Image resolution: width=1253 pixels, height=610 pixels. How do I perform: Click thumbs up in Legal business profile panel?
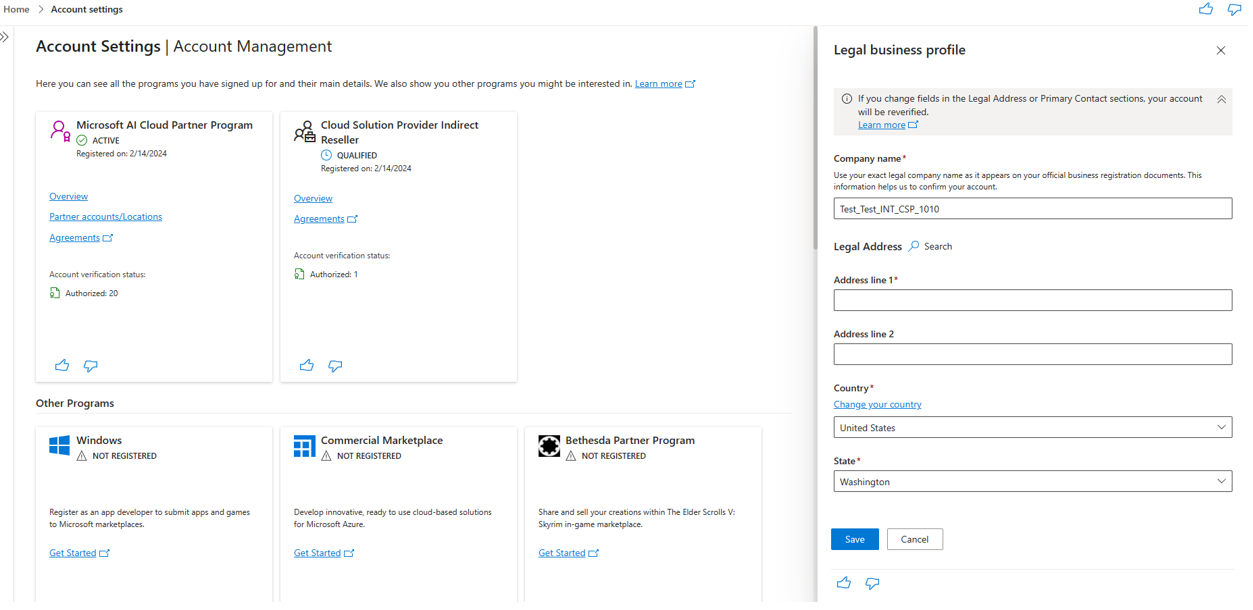844,583
